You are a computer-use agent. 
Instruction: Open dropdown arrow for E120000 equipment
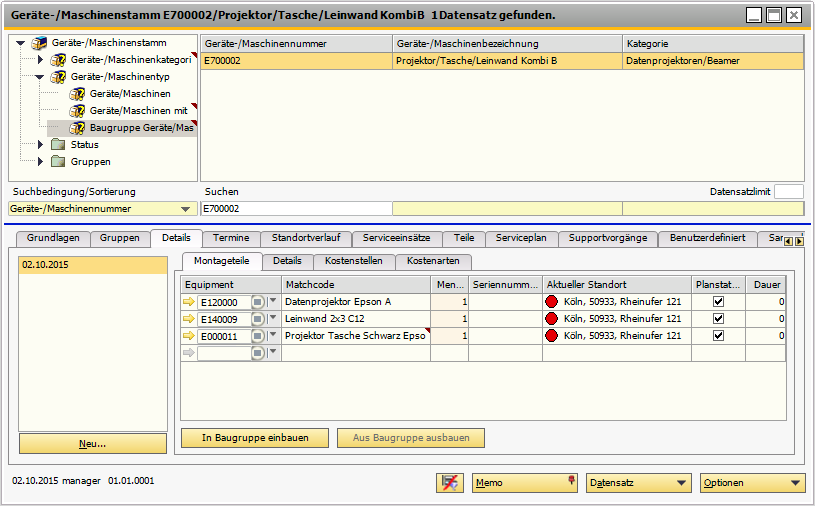coord(272,301)
